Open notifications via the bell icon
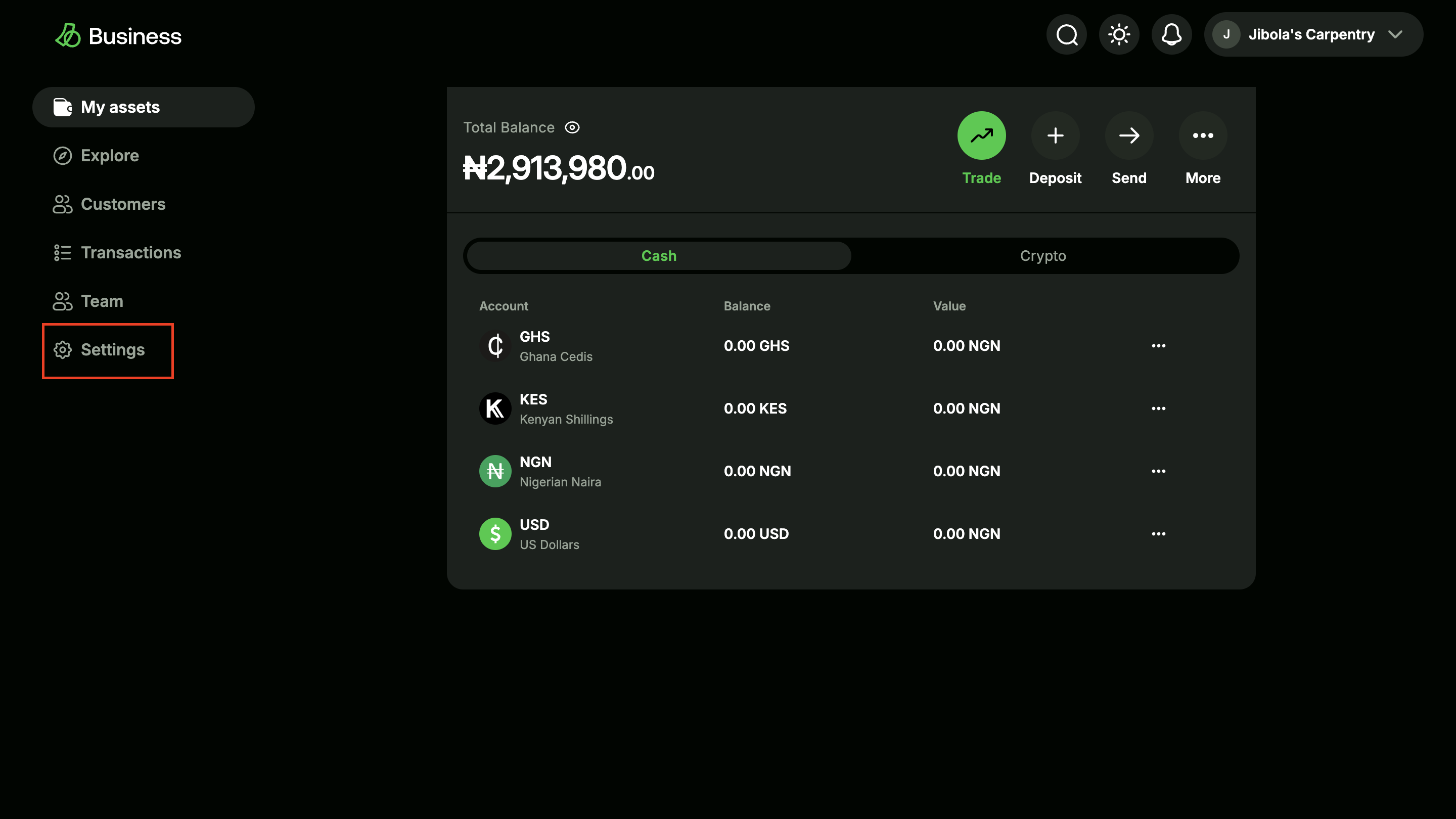1456x819 pixels. [x=1171, y=34]
